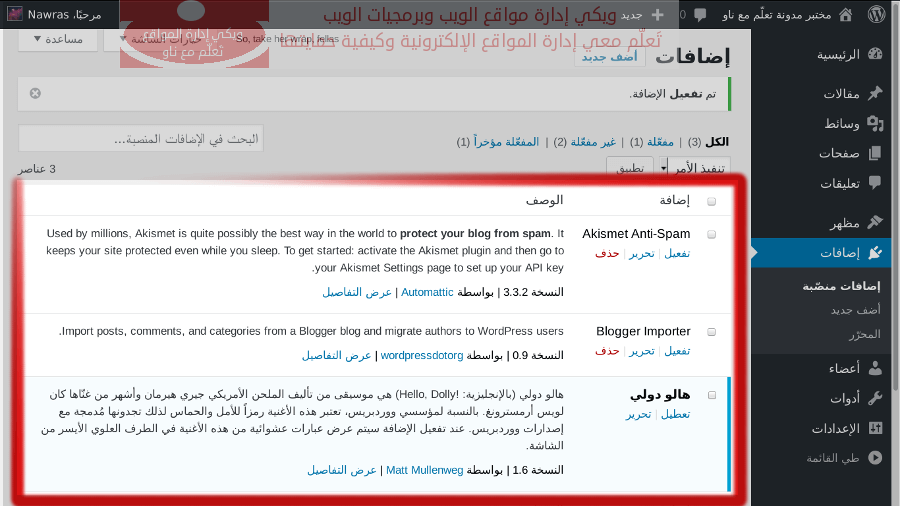Collapse the sidebar with طي القائمة
The image size is (900, 506).
click(875, 457)
